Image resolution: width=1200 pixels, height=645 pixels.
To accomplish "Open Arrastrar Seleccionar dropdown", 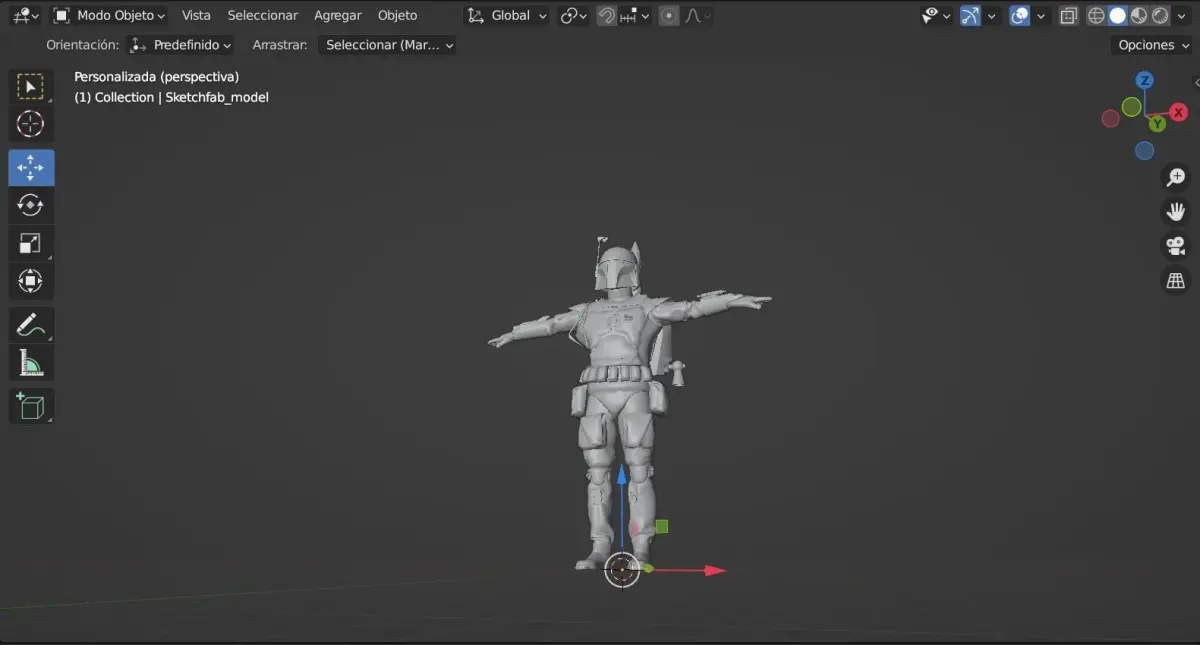I will [387, 45].
